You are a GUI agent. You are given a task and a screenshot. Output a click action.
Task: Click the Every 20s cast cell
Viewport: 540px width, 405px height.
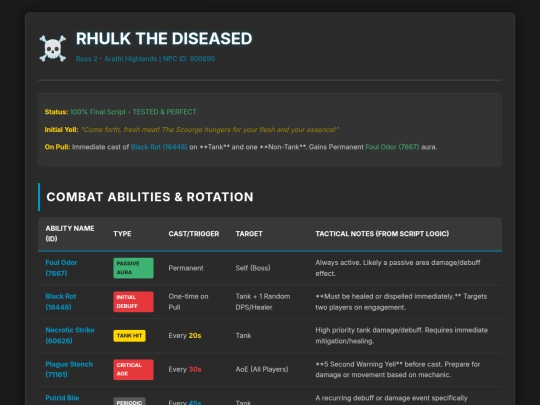[185, 336]
